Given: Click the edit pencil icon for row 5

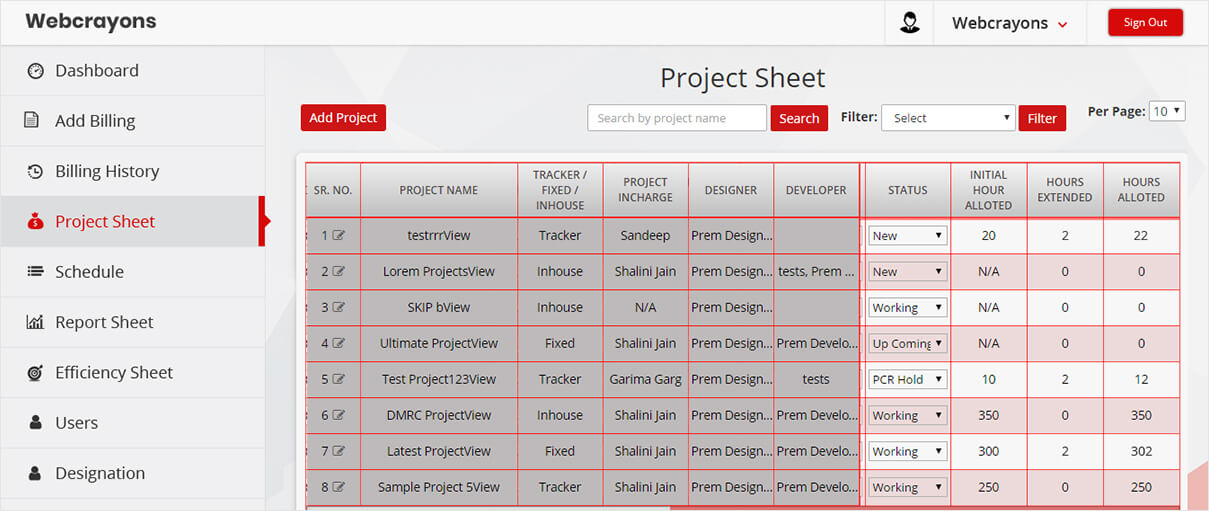Looking at the screenshot, I should (339, 380).
